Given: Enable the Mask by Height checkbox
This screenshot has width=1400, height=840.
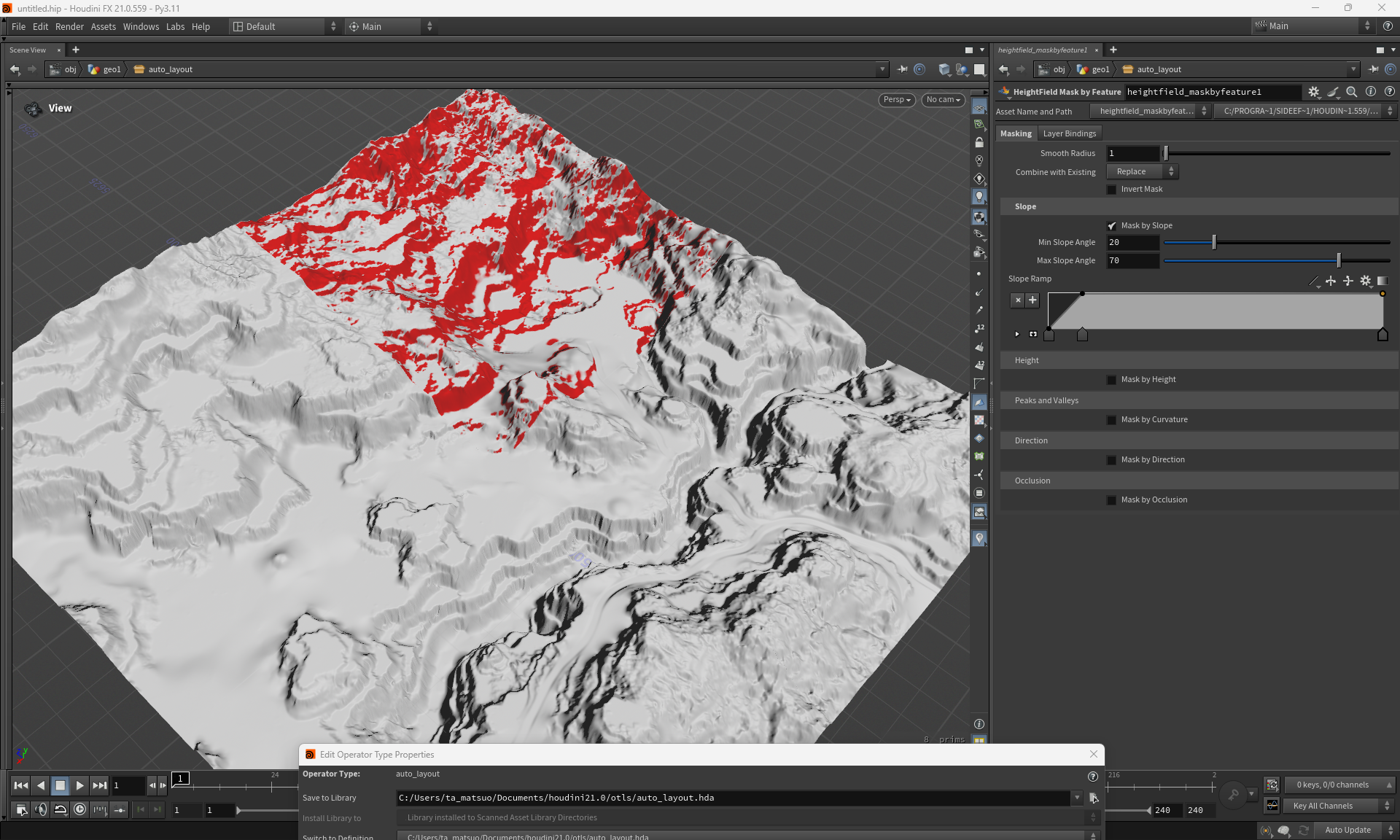Looking at the screenshot, I should point(1111,379).
